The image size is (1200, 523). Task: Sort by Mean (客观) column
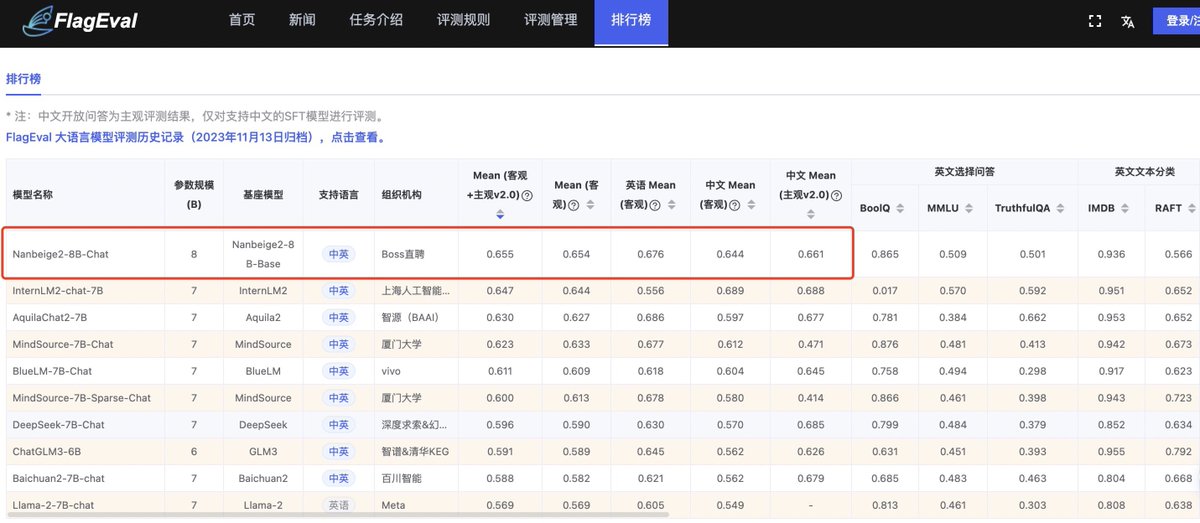589,205
